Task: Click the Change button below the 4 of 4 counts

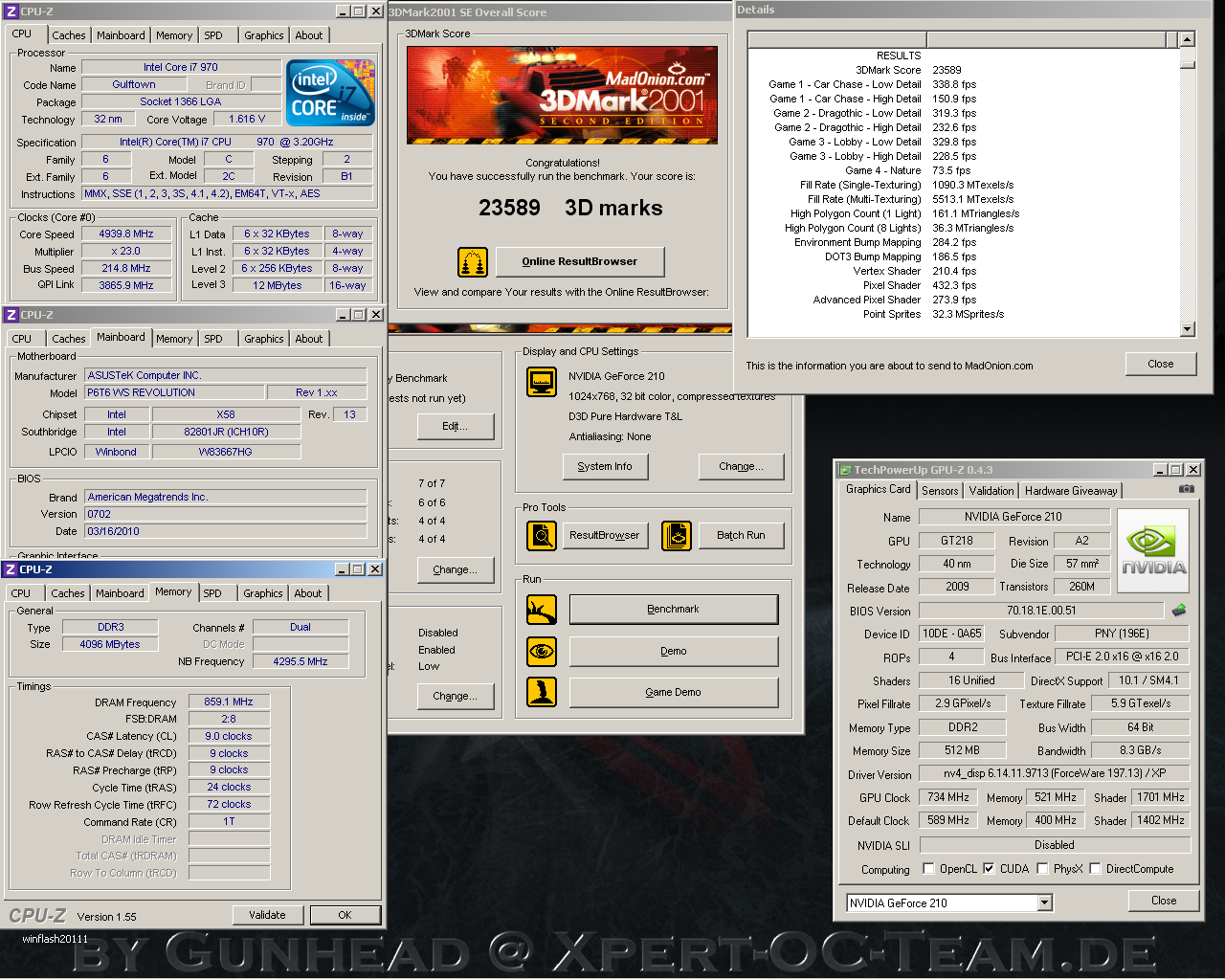Action: point(456,569)
